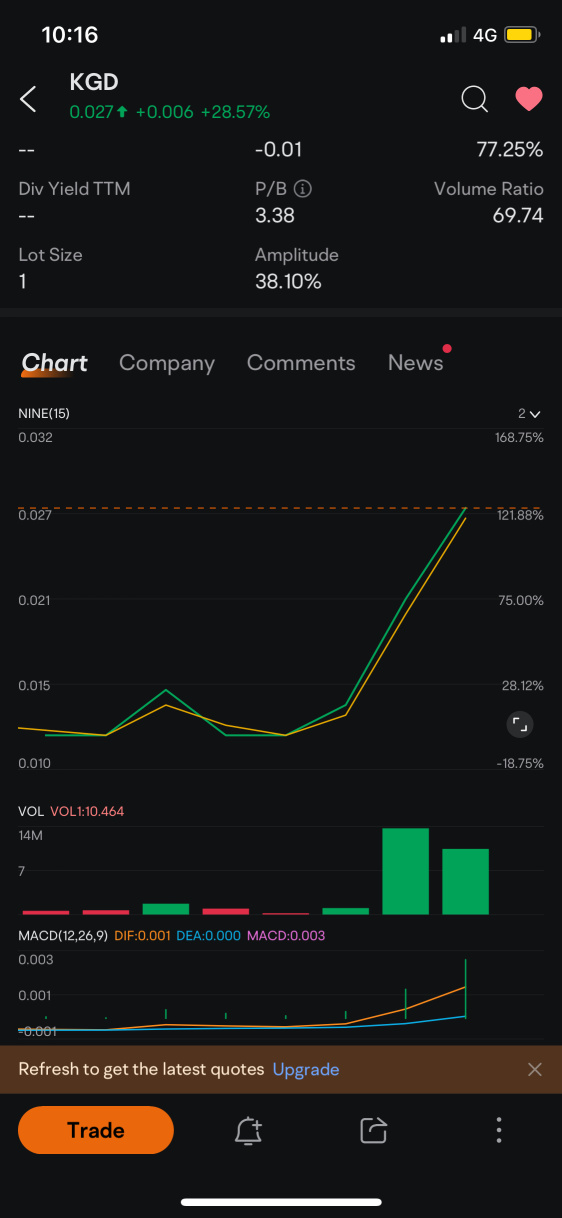Tap the battery icon in status bar
The height and width of the screenshot is (1218, 562).
(523, 35)
